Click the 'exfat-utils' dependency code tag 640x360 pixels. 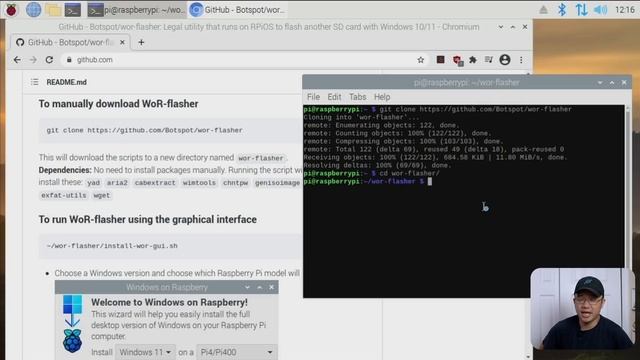64,195
